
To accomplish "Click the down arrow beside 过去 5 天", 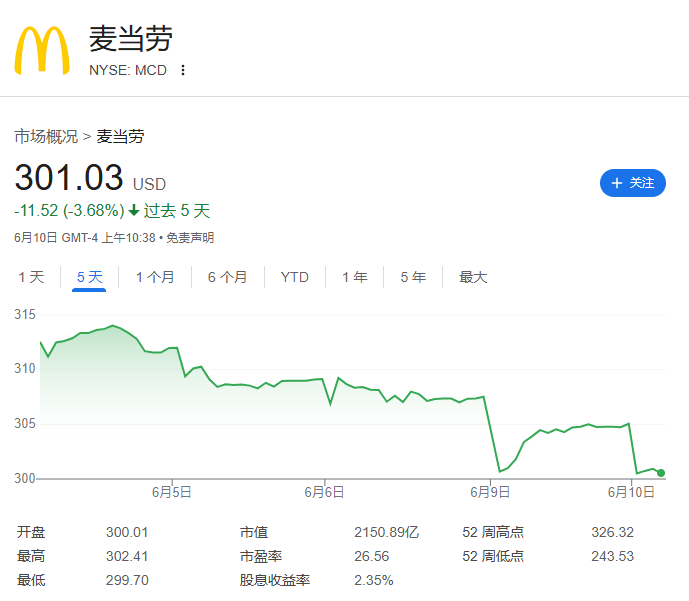I will click(x=134, y=211).
